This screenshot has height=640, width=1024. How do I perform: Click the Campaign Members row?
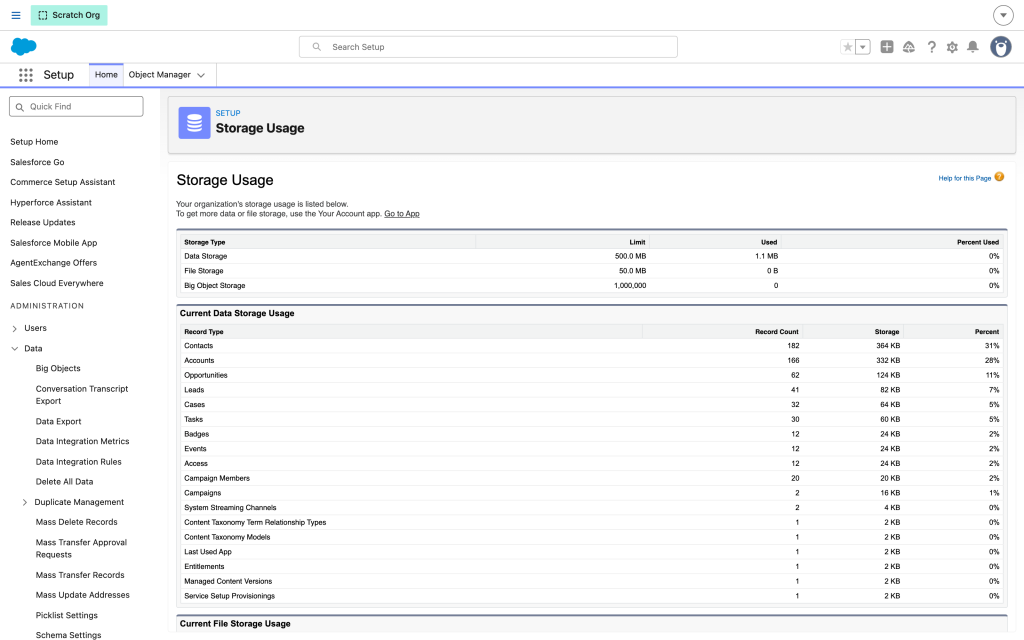pyautogui.click(x=591, y=478)
